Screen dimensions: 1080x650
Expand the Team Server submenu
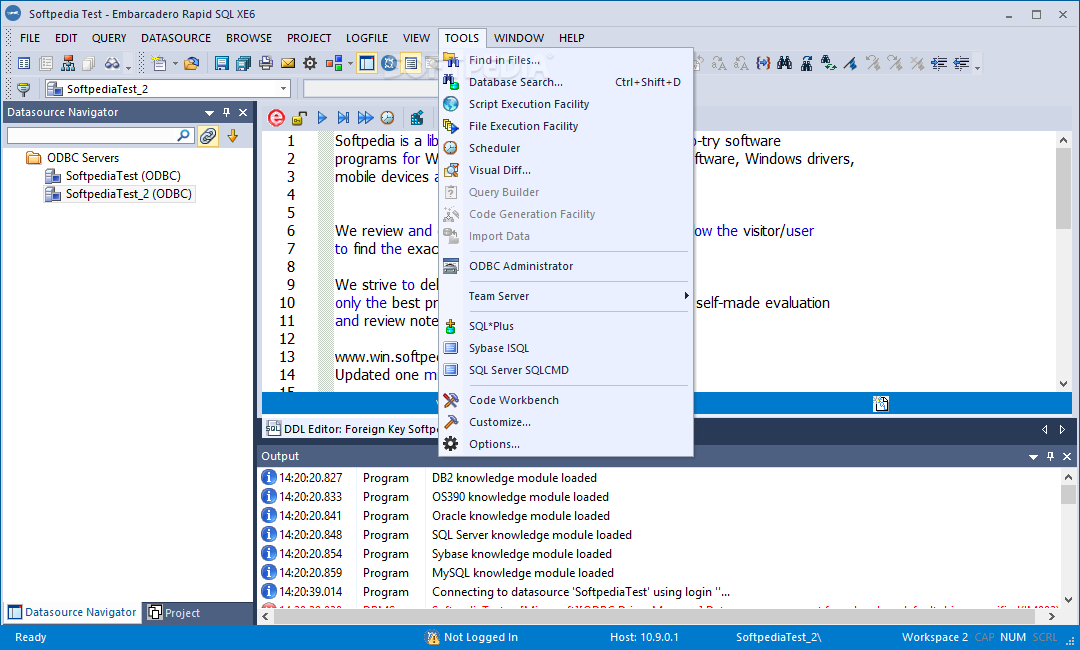(565, 296)
